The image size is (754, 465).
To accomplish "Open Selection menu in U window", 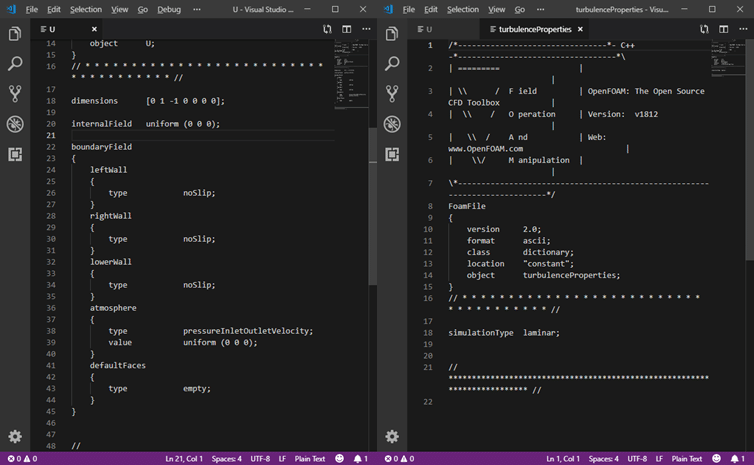I will 86,9.
